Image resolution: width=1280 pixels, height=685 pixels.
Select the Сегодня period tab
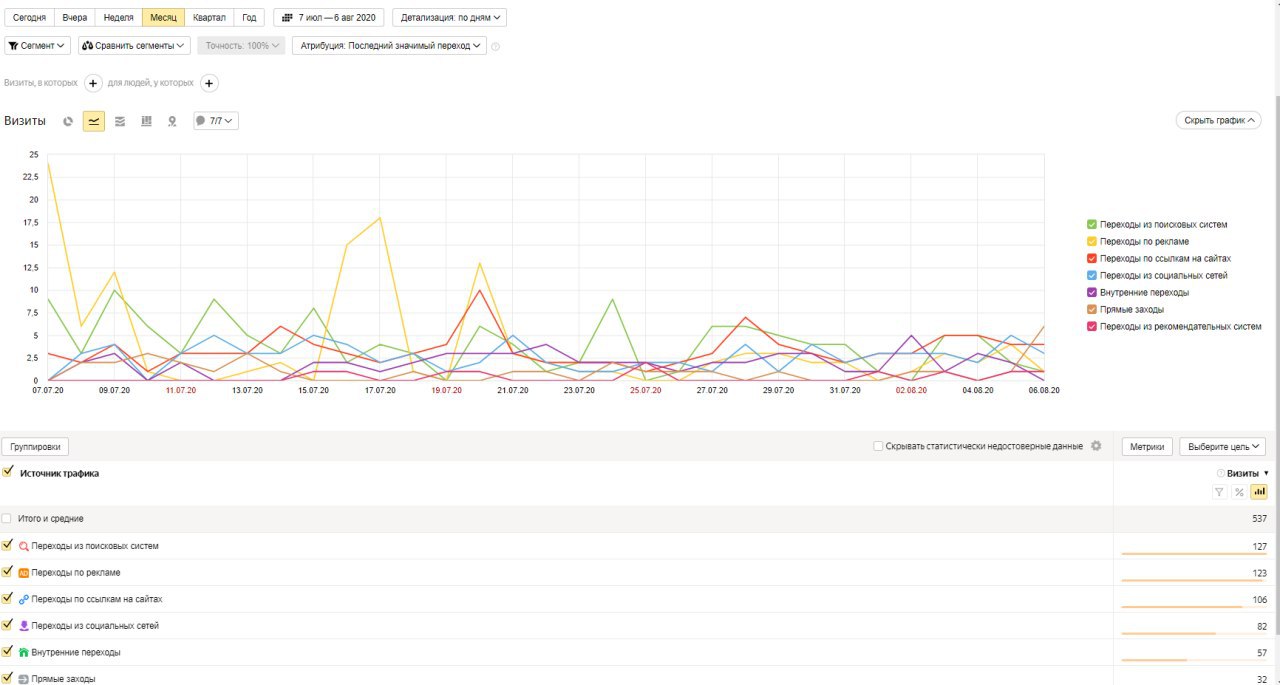point(29,18)
